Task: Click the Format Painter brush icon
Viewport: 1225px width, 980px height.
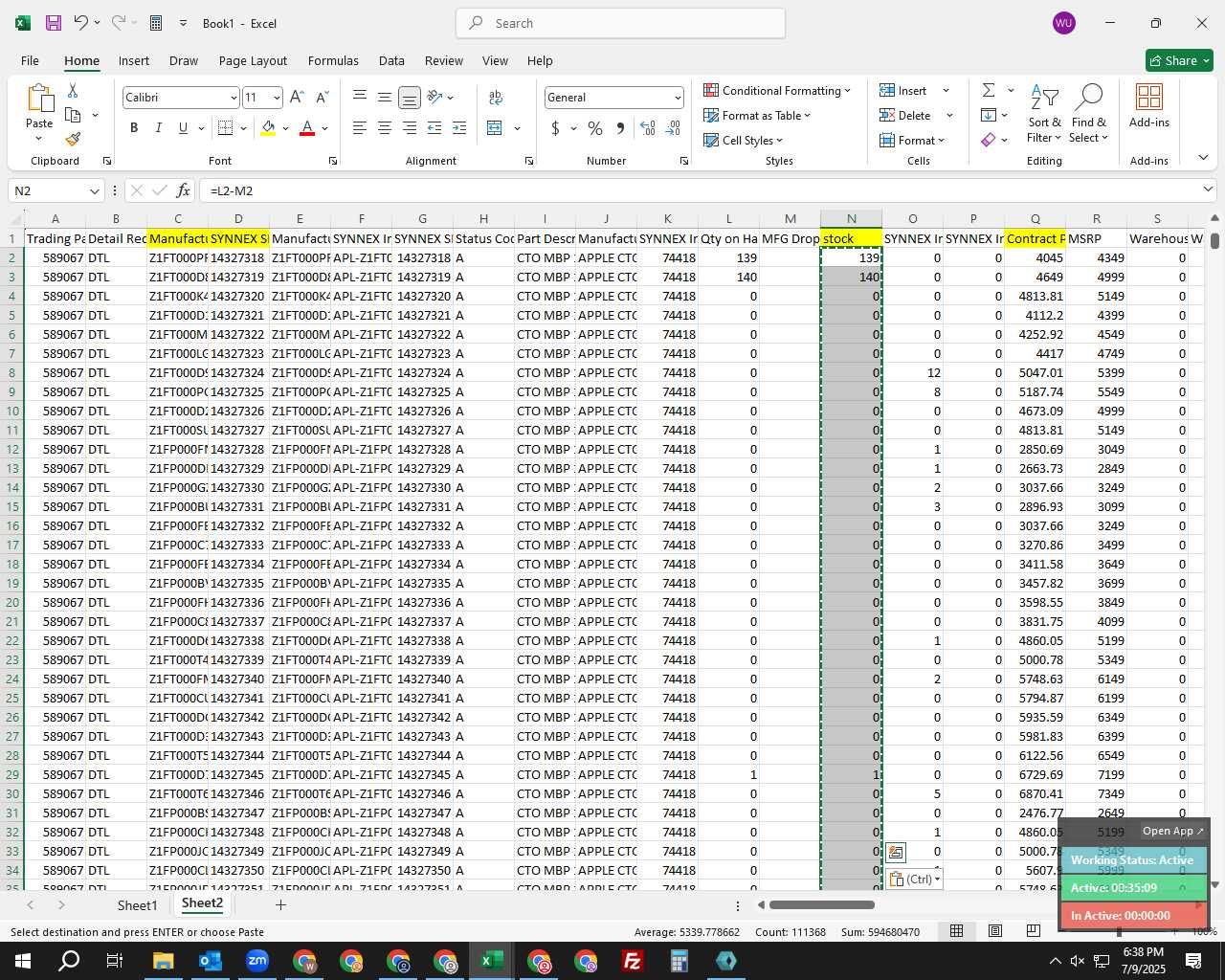Action: pos(73,139)
